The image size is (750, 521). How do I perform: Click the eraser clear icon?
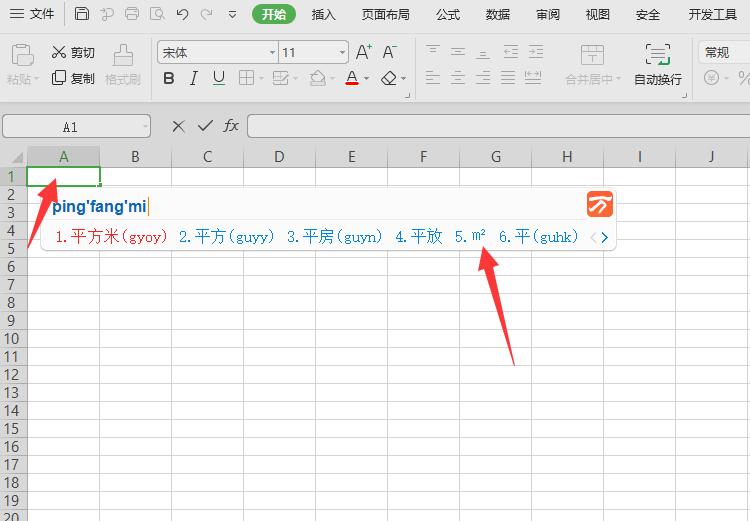(389, 78)
